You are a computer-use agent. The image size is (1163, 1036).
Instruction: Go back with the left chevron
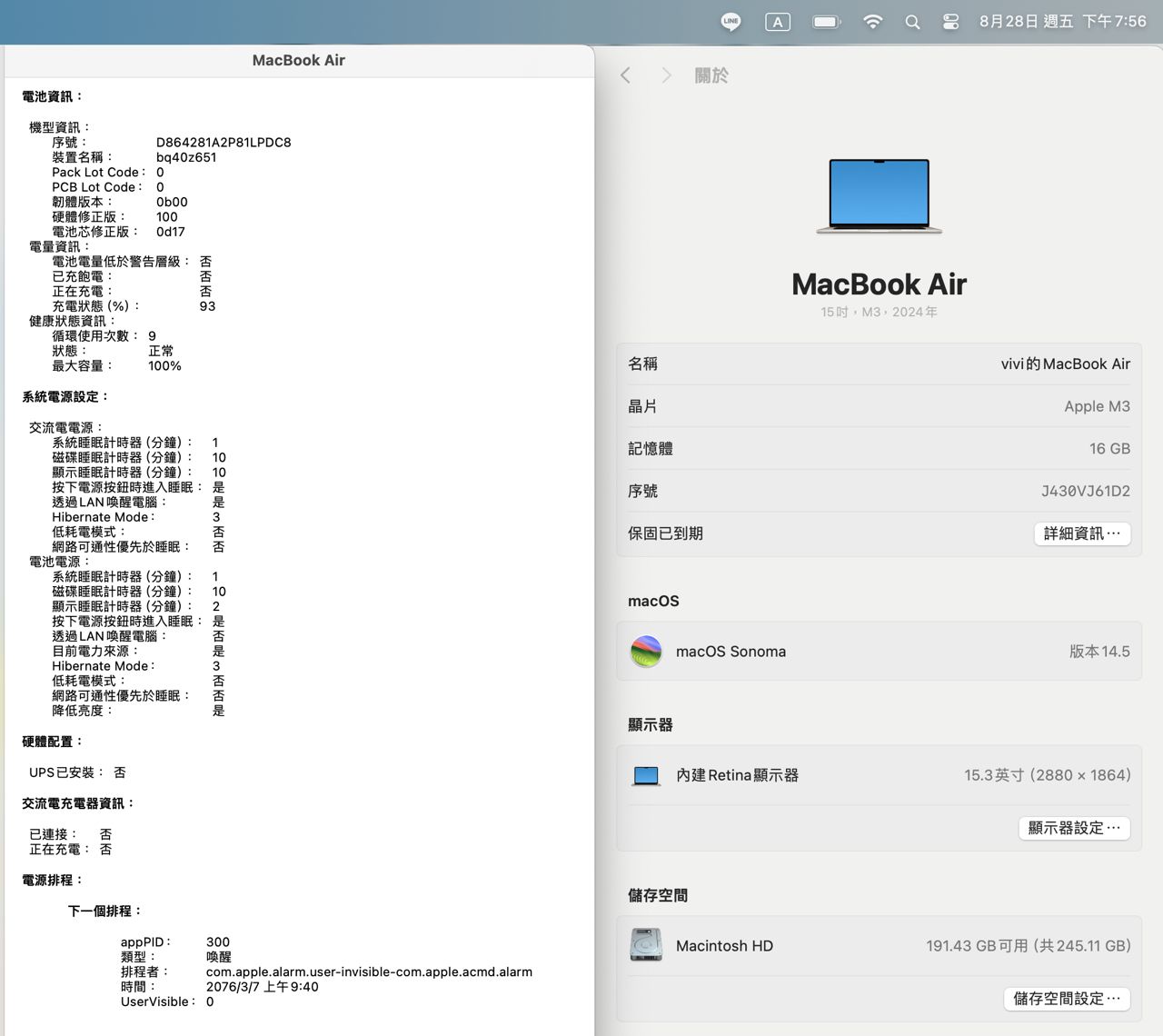(x=625, y=75)
